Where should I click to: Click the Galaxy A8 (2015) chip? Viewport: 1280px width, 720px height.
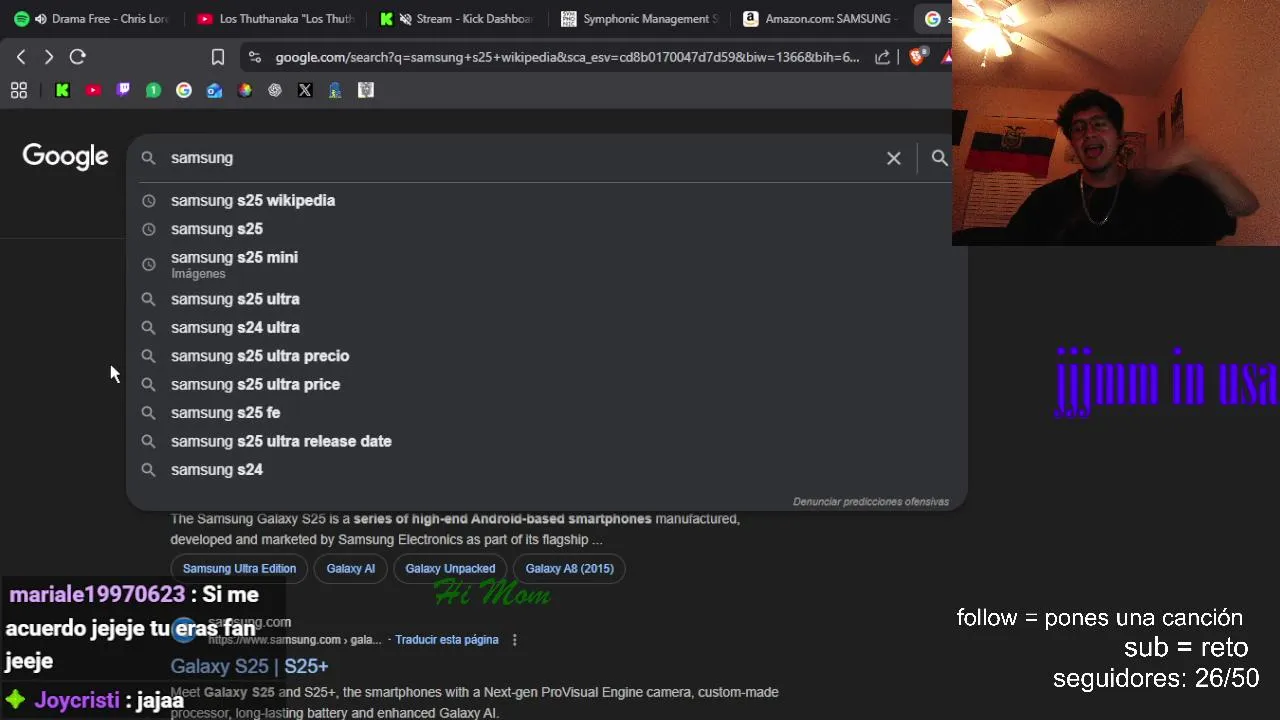coord(569,569)
